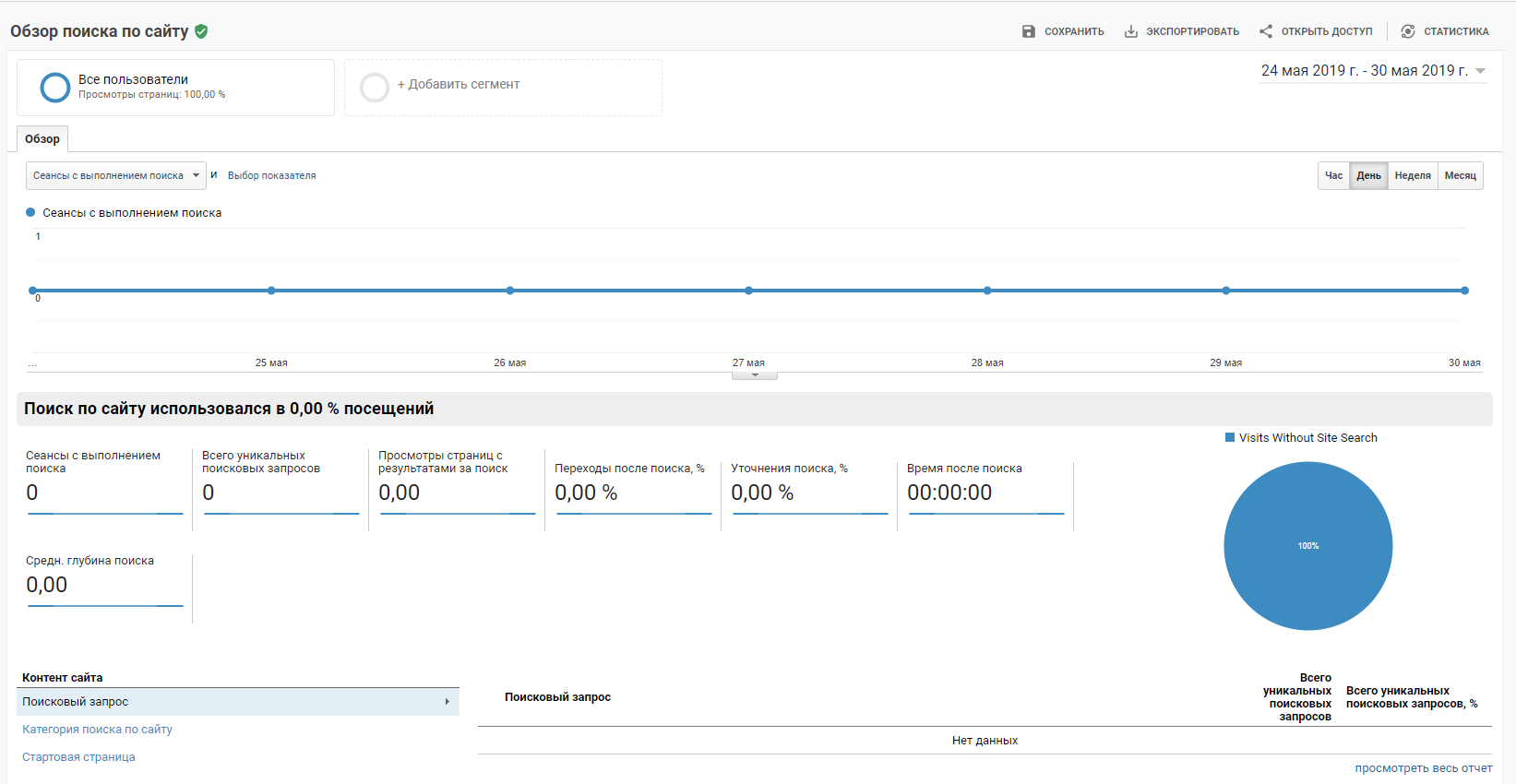Click 'Всего уникальных поисковых запросов, %' column header
Viewport: 1516px width, 784px height.
pyautogui.click(x=1412, y=697)
